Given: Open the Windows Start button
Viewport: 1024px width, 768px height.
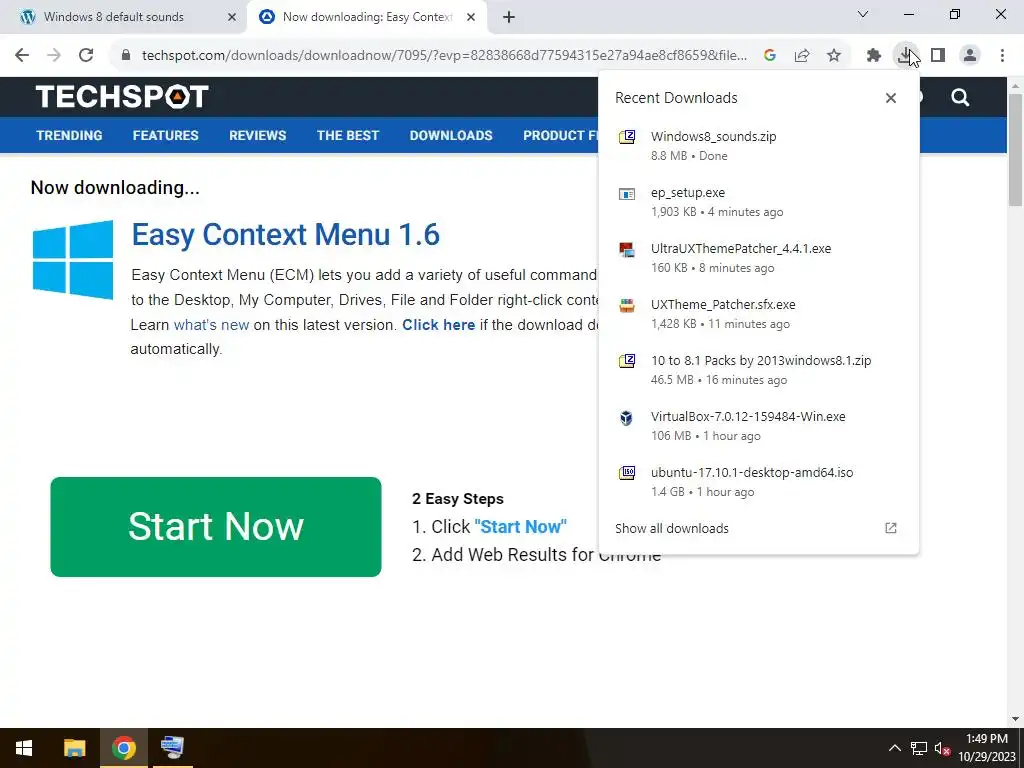Looking at the screenshot, I should pyautogui.click(x=24, y=748).
